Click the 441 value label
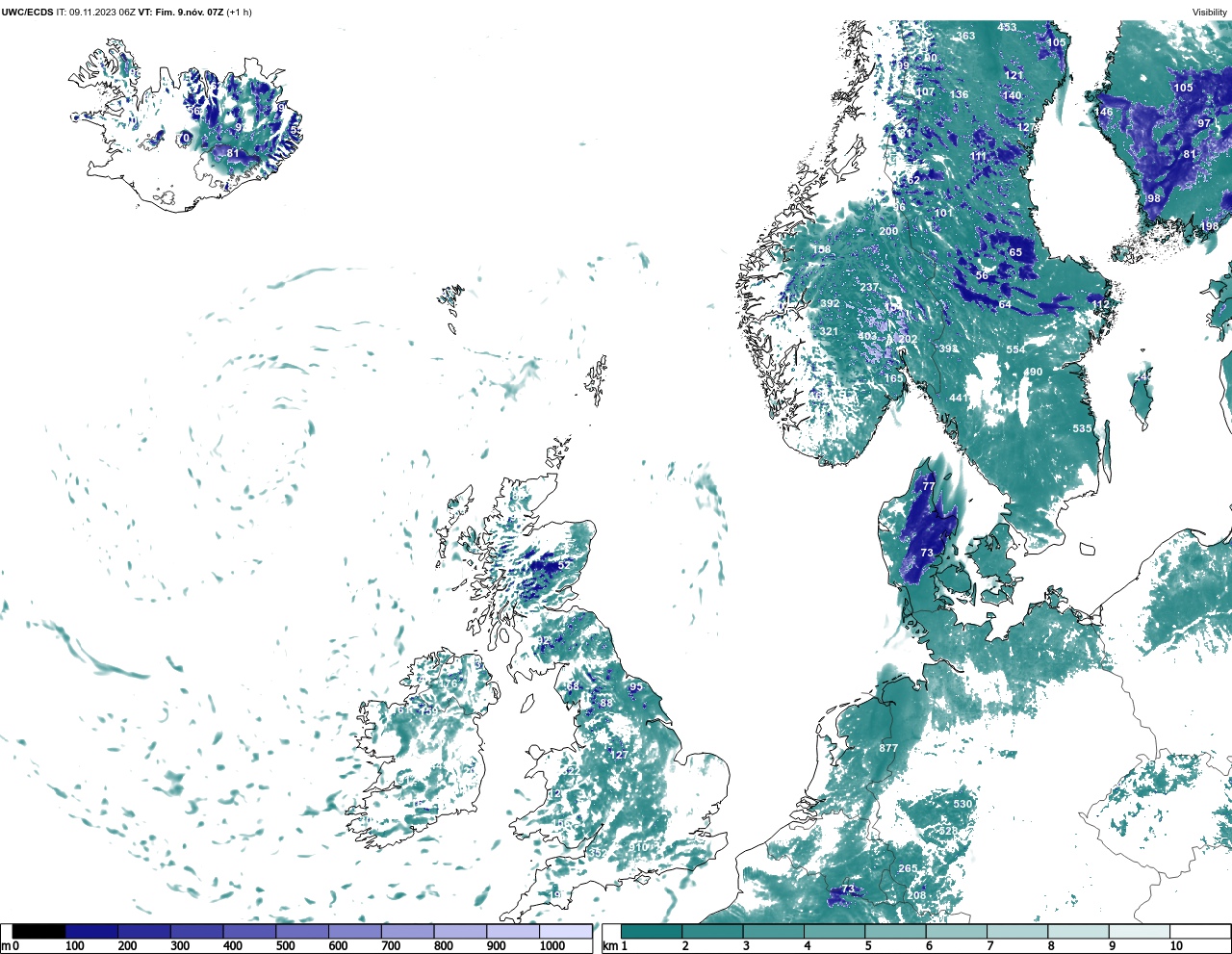The height and width of the screenshot is (954, 1232). tap(959, 398)
